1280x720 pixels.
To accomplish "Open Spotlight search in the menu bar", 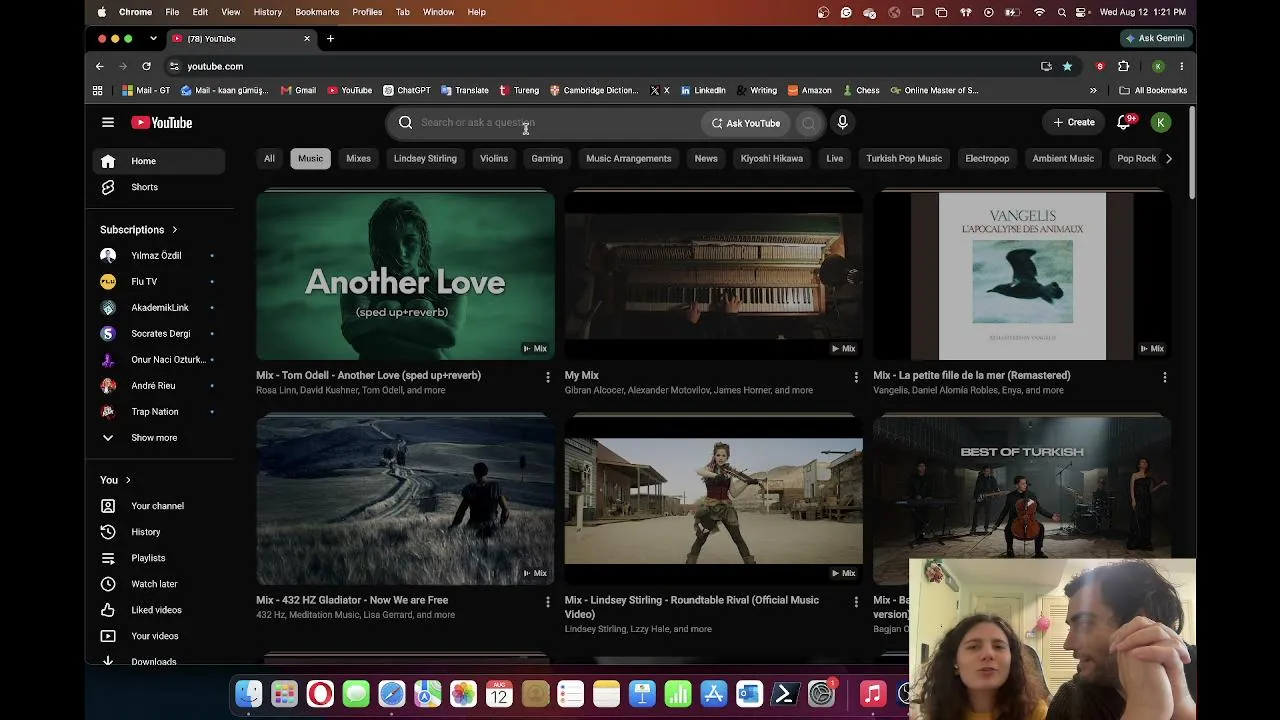I will (x=1061, y=12).
